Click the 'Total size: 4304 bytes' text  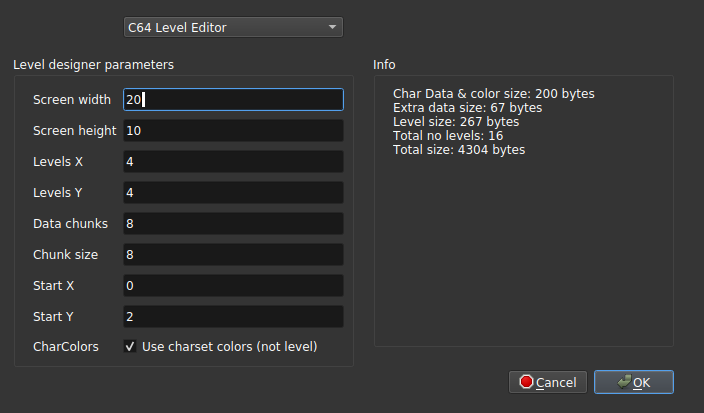[x=459, y=150]
